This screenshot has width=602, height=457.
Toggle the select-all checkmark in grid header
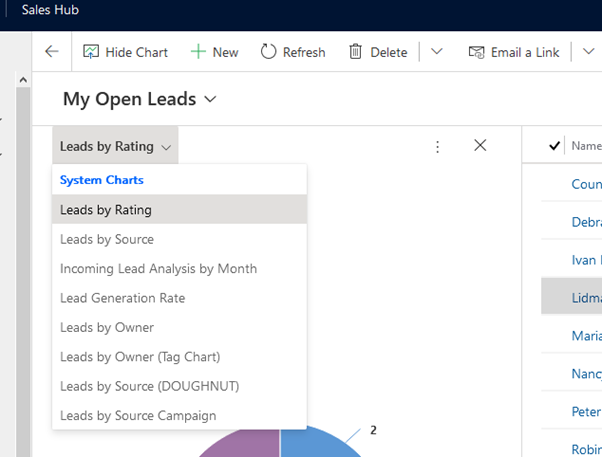[x=554, y=146]
